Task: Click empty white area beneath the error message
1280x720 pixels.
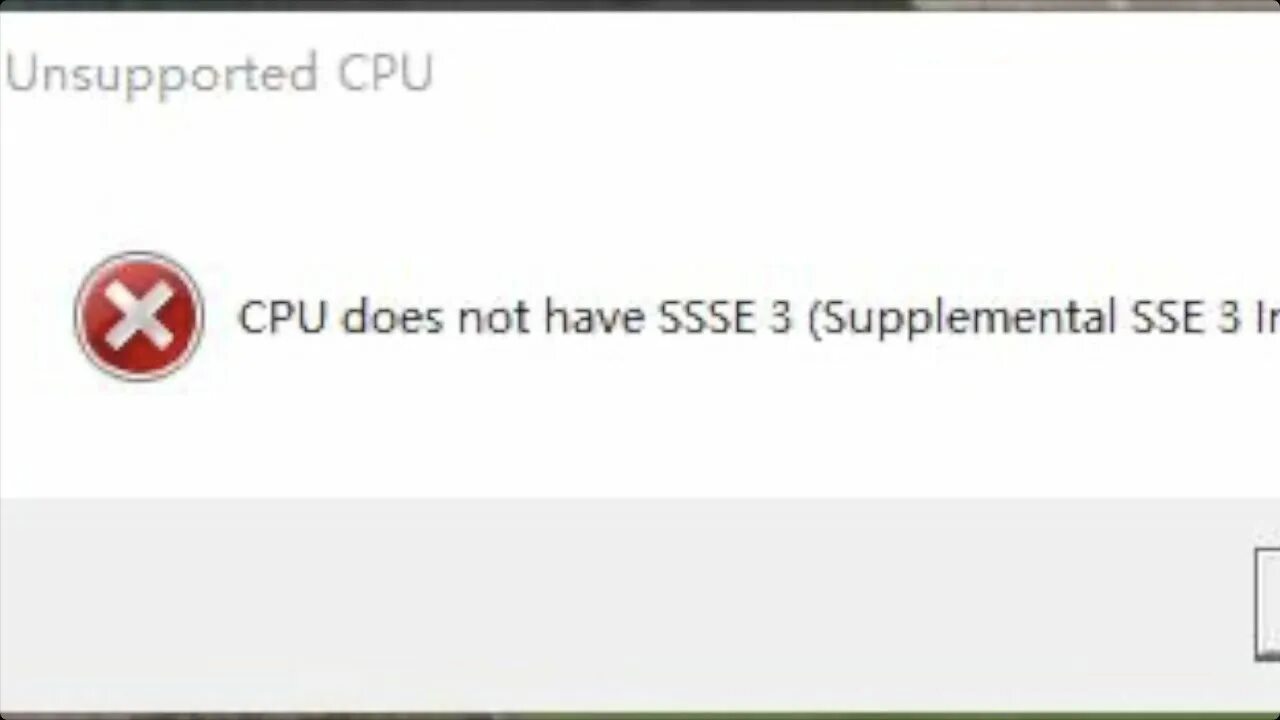Action: click(640, 440)
